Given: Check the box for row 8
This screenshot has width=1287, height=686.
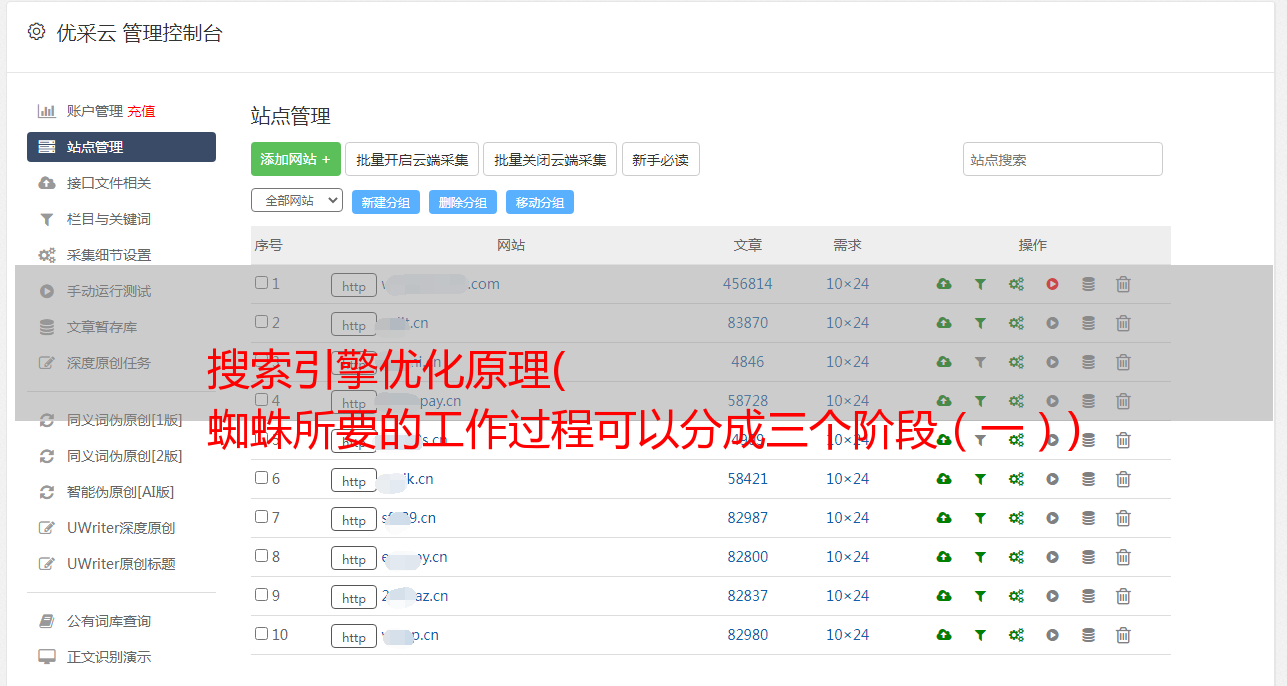Looking at the screenshot, I should pyautogui.click(x=261, y=556).
